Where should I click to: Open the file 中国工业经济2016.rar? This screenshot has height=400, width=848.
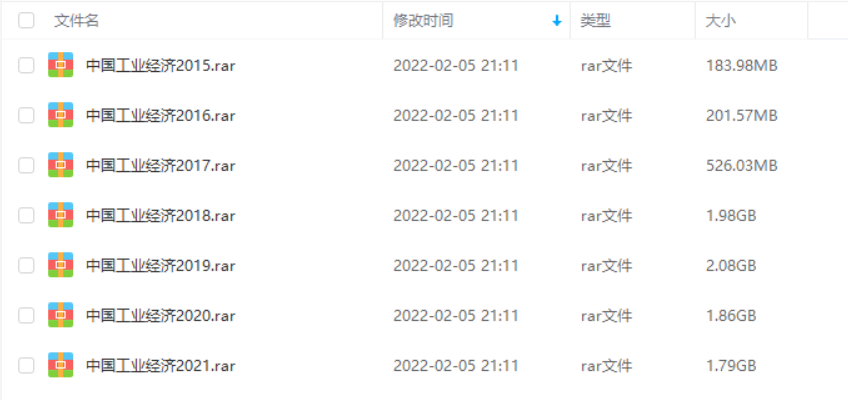tap(161, 116)
